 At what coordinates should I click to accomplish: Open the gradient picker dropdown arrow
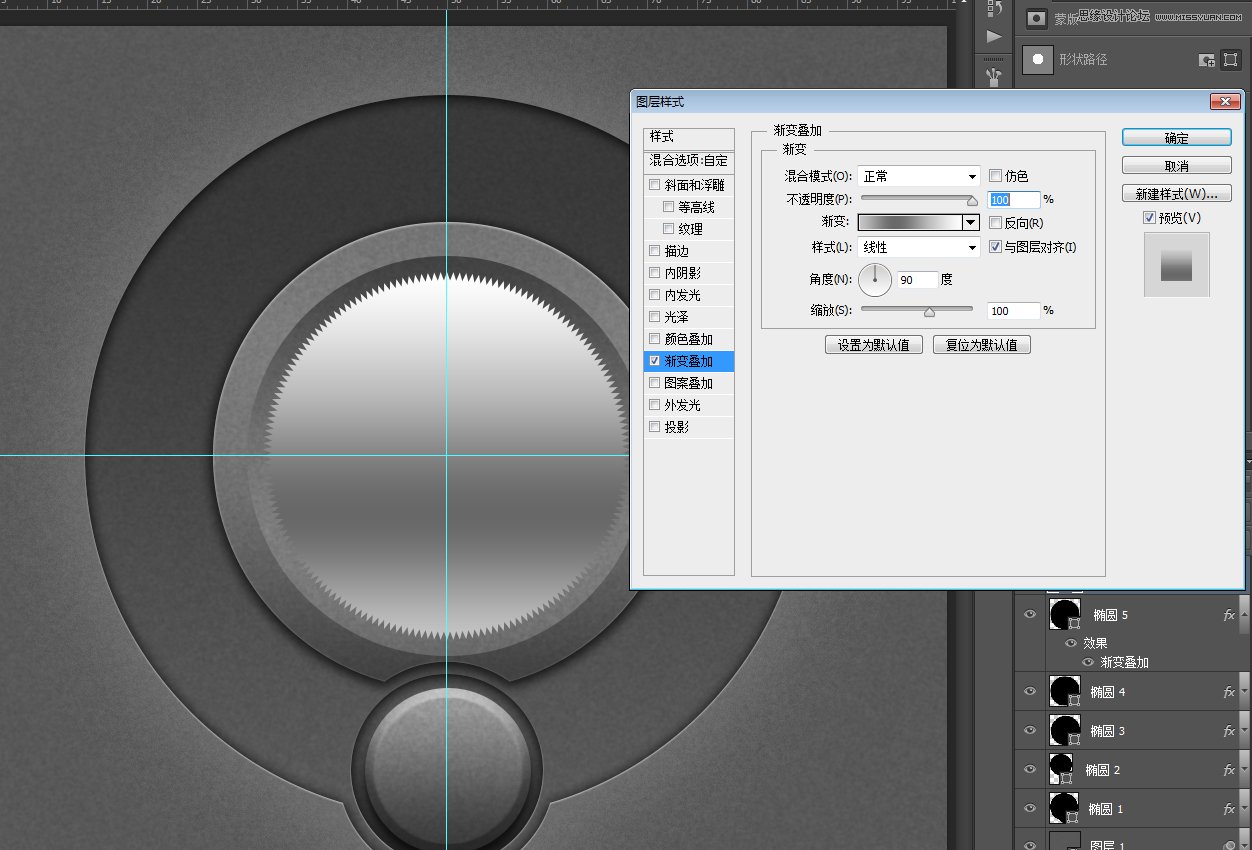pos(970,223)
